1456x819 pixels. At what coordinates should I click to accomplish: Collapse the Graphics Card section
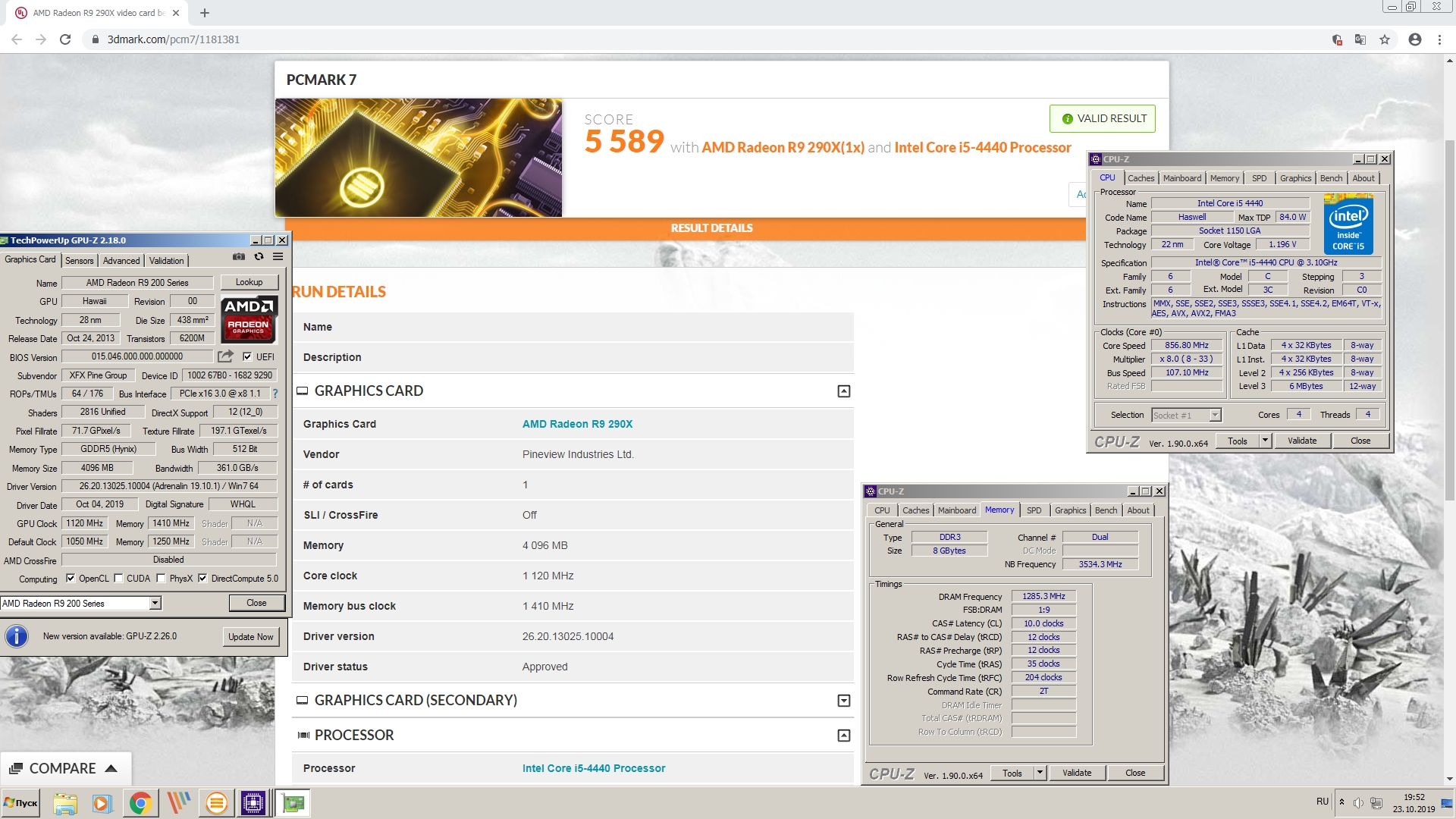click(844, 391)
